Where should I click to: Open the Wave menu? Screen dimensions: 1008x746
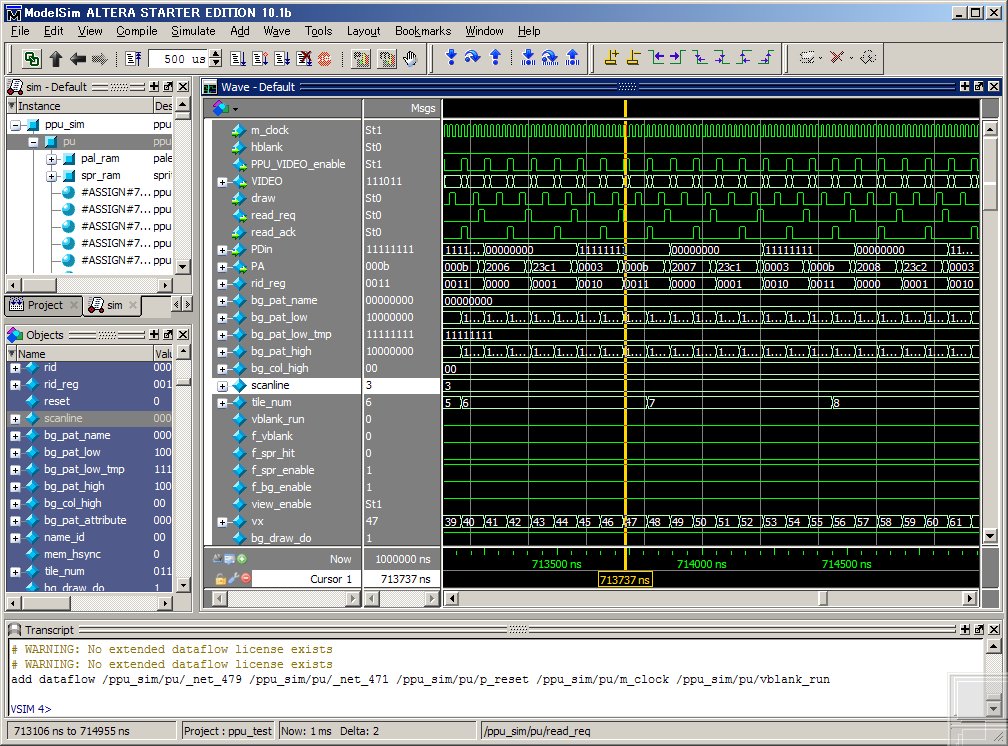pos(276,31)
